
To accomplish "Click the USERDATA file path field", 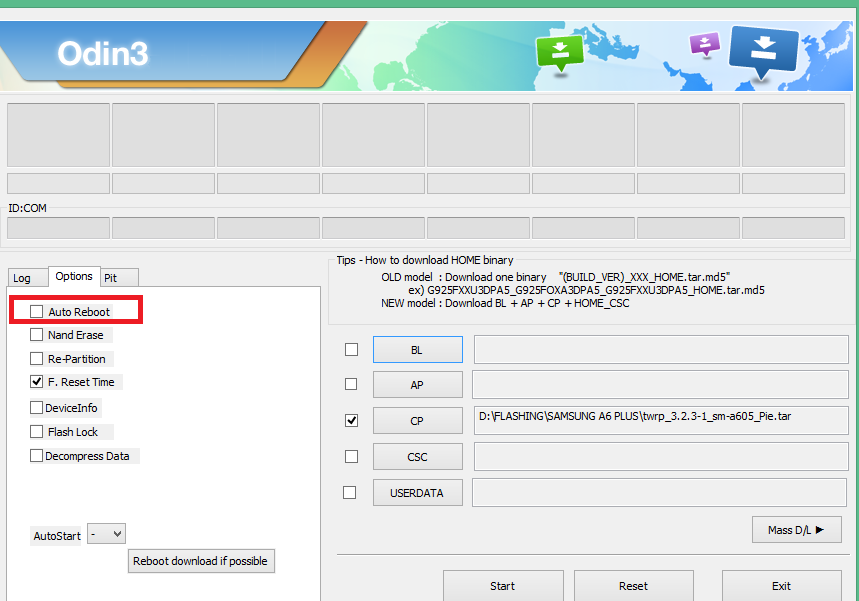I will [659, 493].
